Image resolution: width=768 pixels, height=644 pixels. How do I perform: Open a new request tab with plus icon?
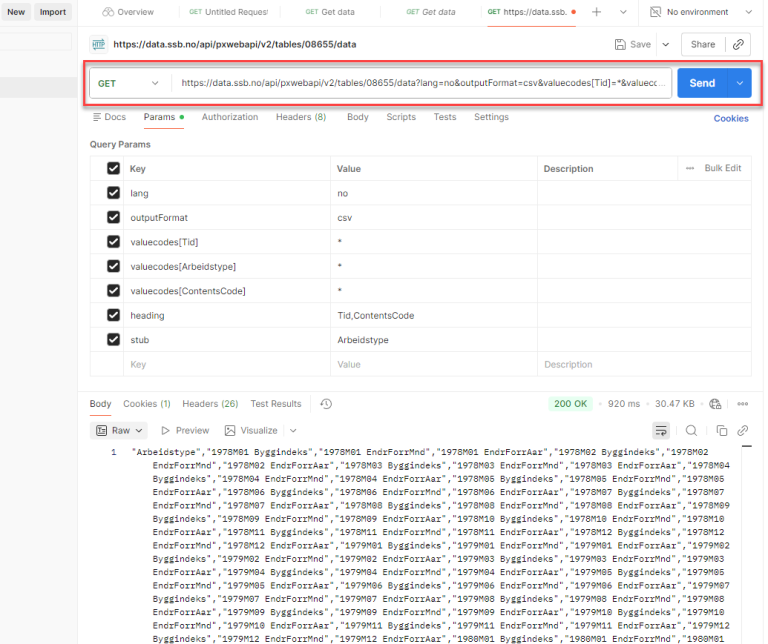[x=597, y=12]
